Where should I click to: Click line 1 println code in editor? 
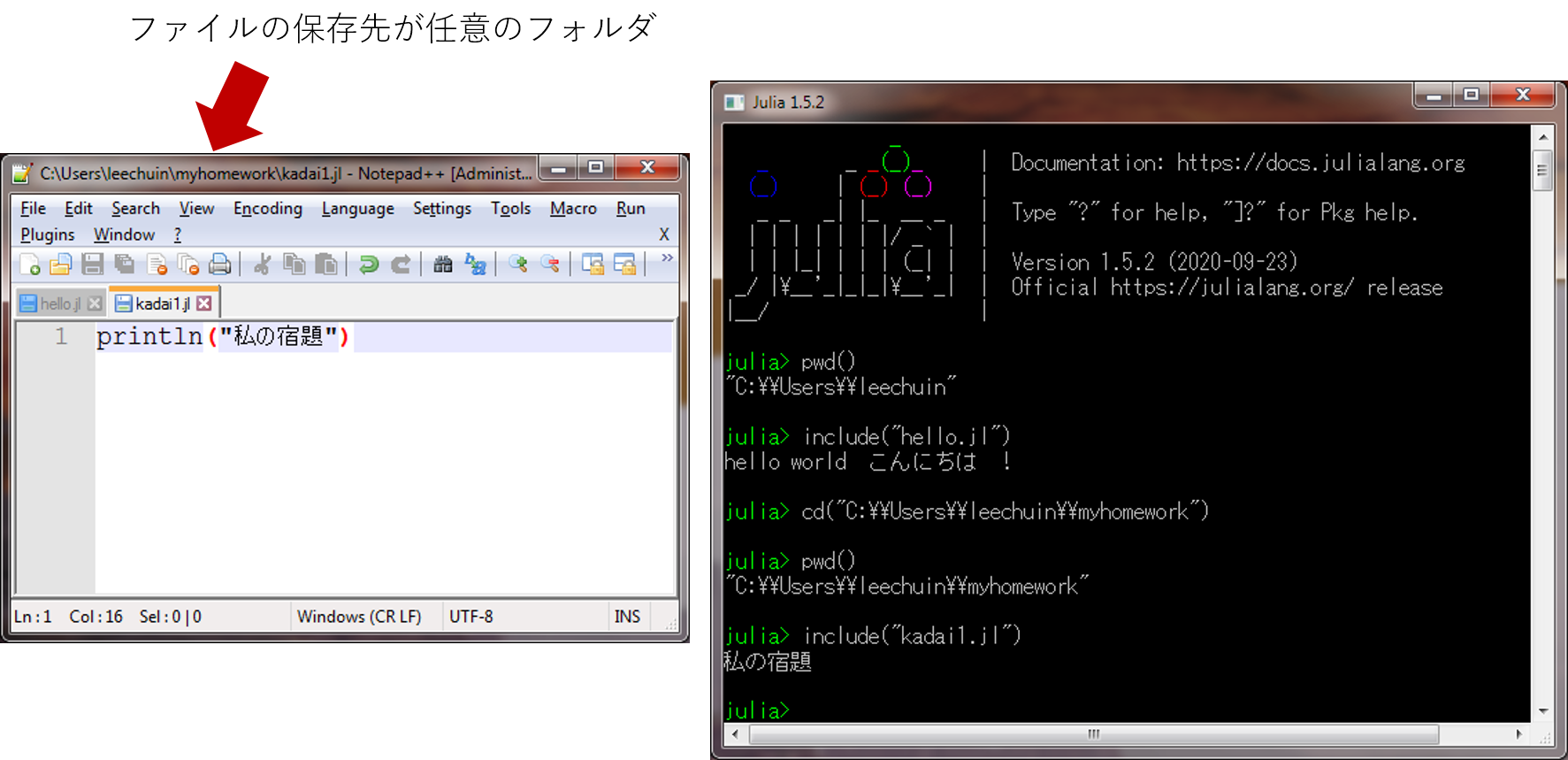223,336
